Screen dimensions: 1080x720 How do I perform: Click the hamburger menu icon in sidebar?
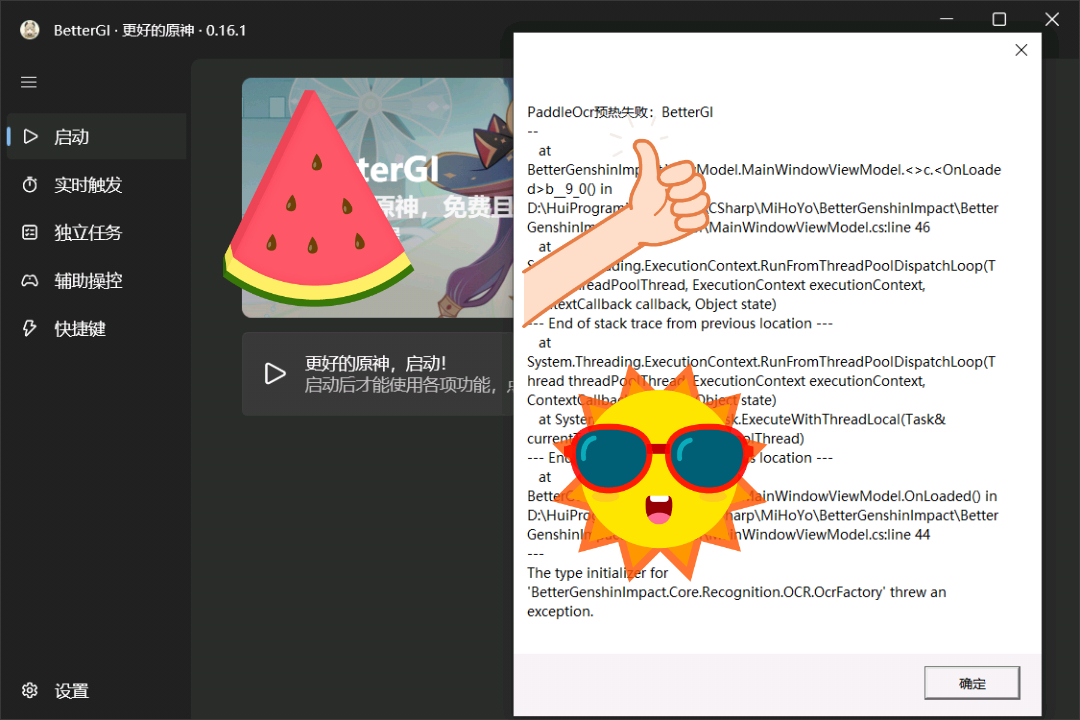(29, 82)
